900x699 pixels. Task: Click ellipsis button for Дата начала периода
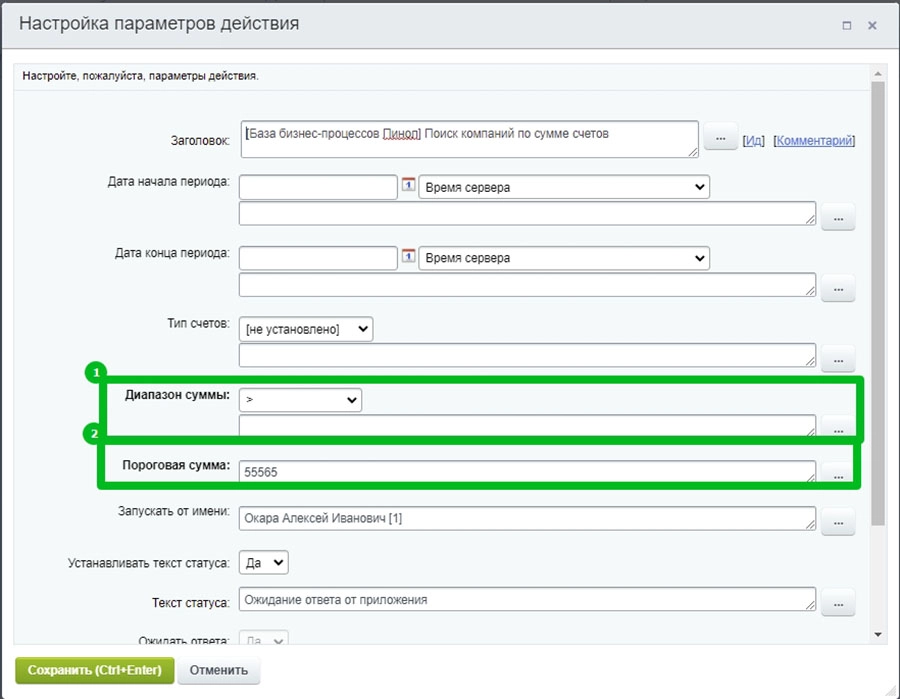[x=838, y=216]
